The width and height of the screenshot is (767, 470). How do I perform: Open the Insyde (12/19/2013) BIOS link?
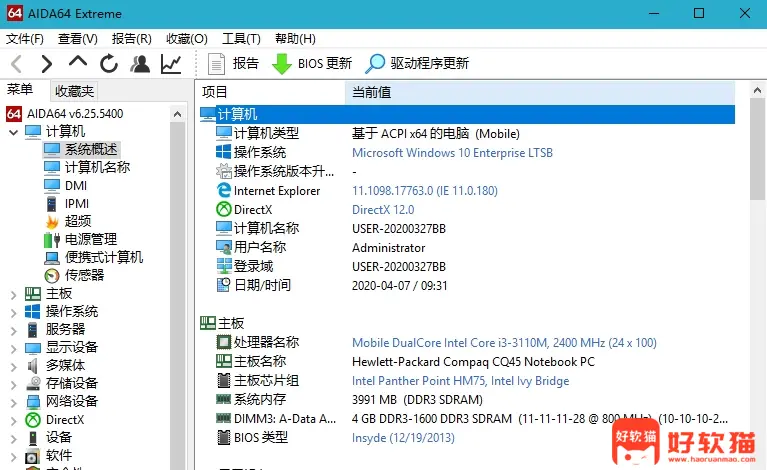[x=403, y=438]
